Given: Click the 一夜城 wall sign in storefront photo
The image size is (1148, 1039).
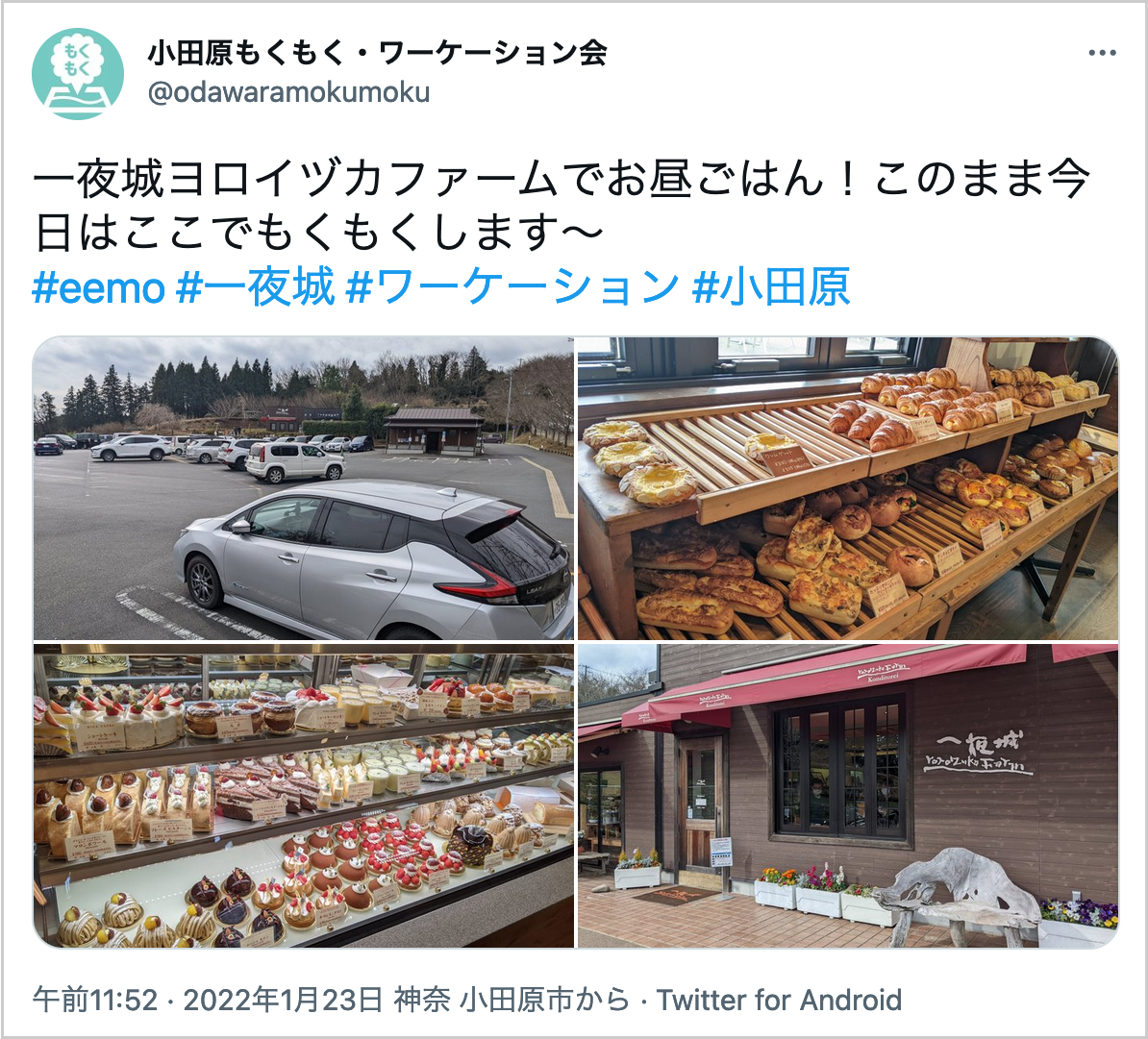Looking at the screenshot, I should coord(978,752).
